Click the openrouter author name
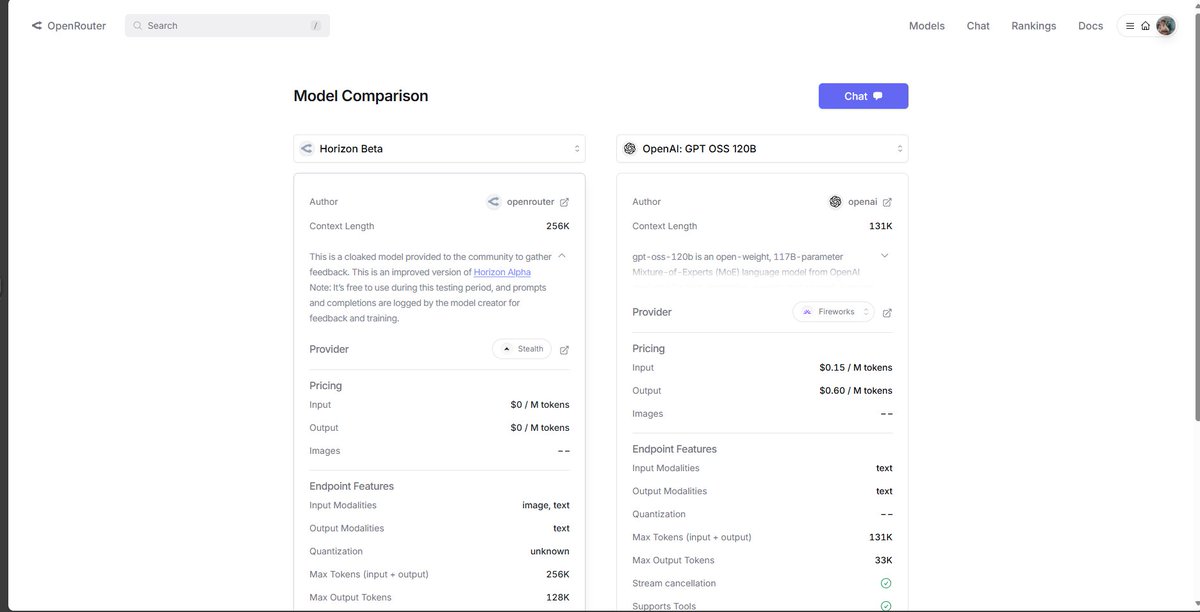Image resolution: width=1200 pixels, height=612 pixels. 530,202
